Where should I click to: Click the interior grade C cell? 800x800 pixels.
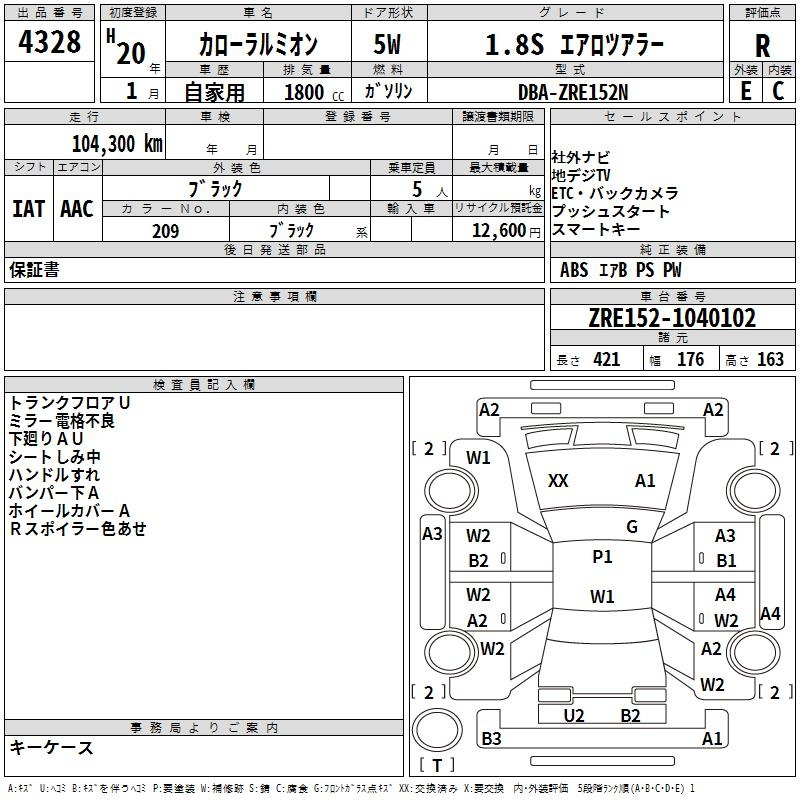coord(779,91)
